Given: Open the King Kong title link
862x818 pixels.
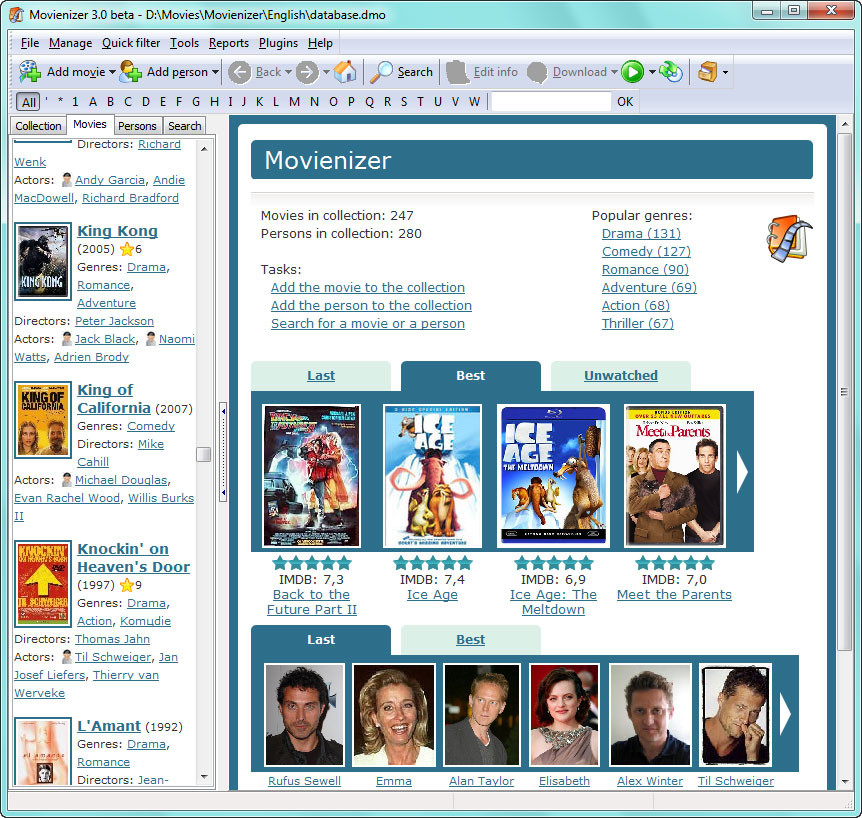Looking at the screenshot, I should [118, 231].
